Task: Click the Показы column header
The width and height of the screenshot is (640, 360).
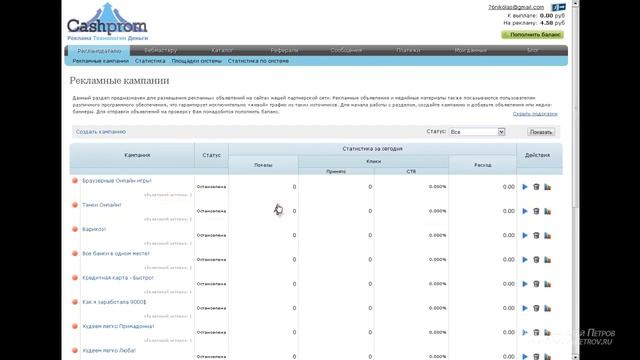Action: (263, 165)
